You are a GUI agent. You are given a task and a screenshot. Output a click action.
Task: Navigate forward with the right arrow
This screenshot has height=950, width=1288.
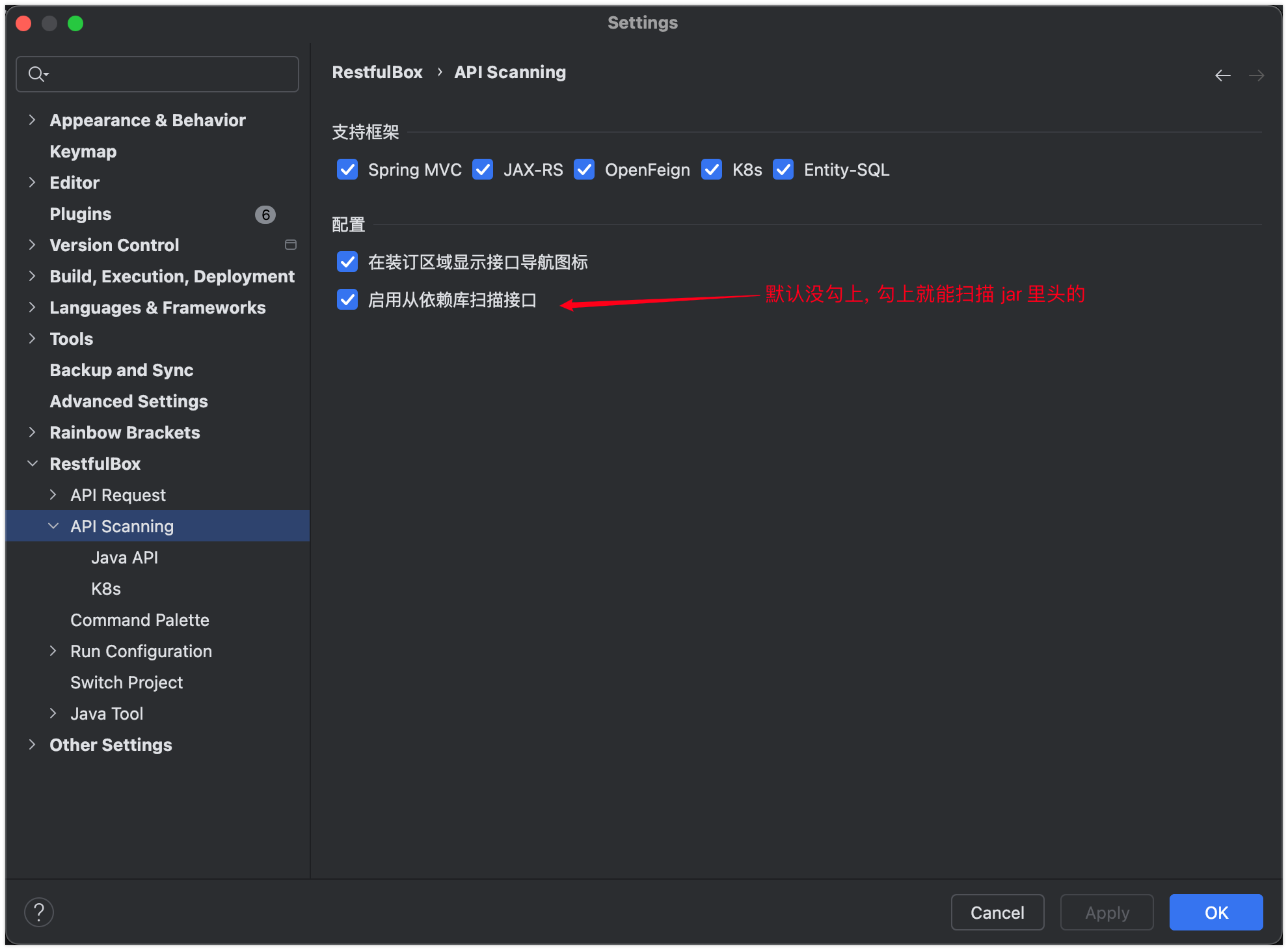coord(1257,75)
